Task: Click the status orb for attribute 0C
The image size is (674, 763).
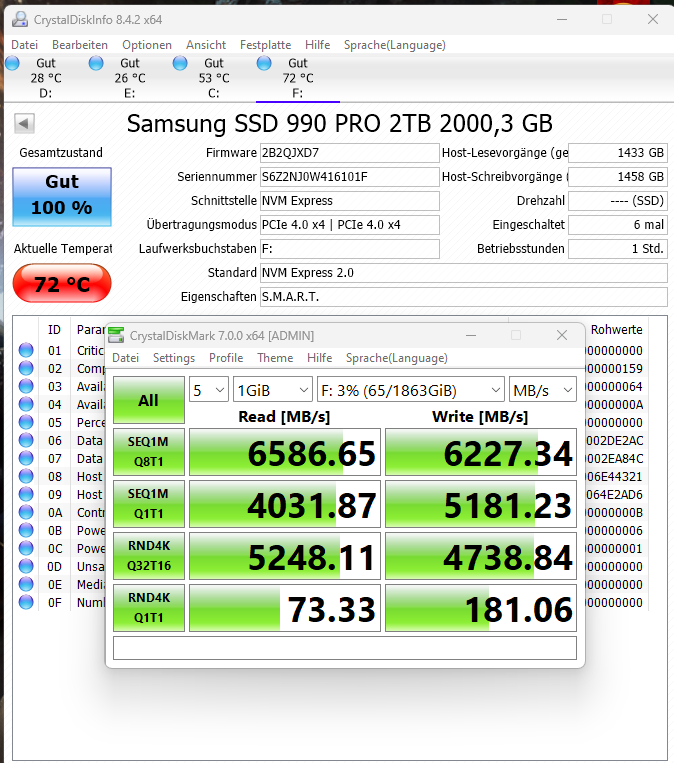Action: 26,548
